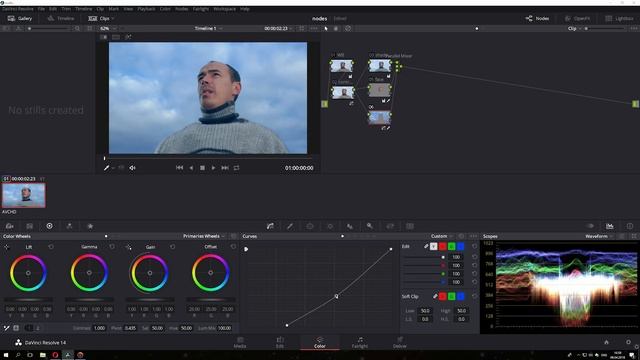
Task: Adjust the Lift master wheel slider
Action: 28,300
